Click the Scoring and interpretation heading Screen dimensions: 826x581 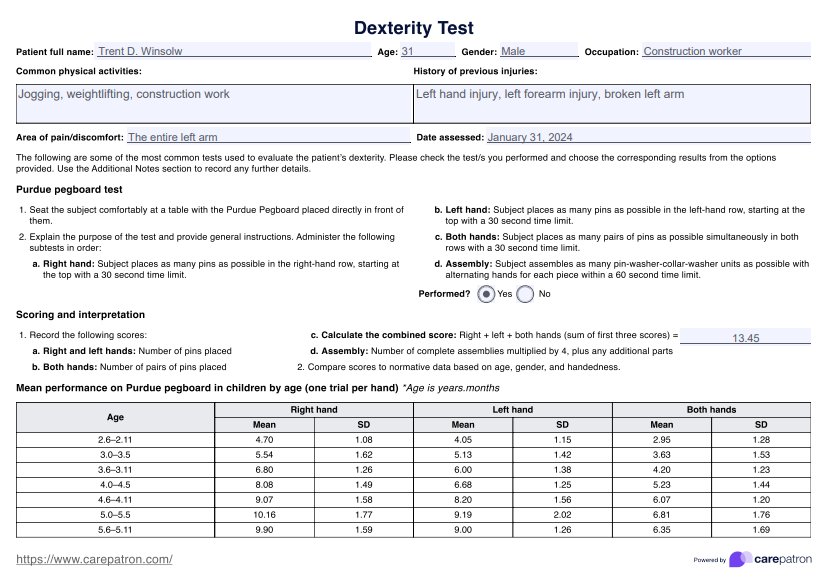point(80,314)
